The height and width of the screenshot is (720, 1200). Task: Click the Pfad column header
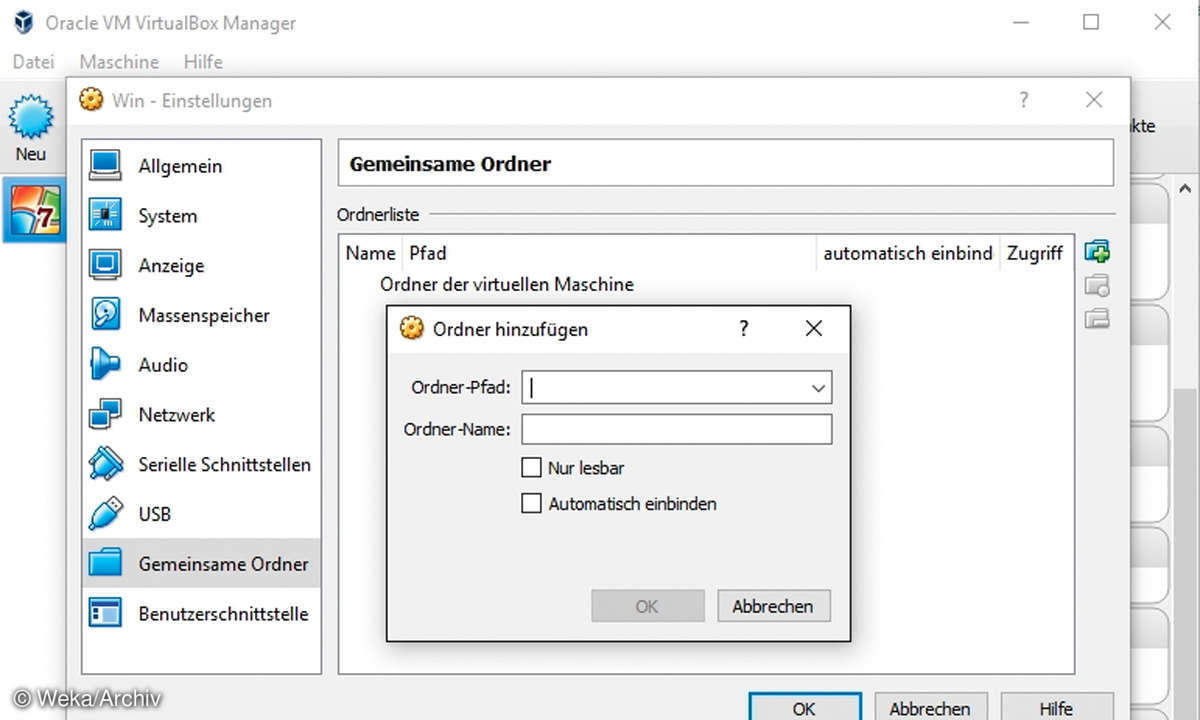[609, 253]
